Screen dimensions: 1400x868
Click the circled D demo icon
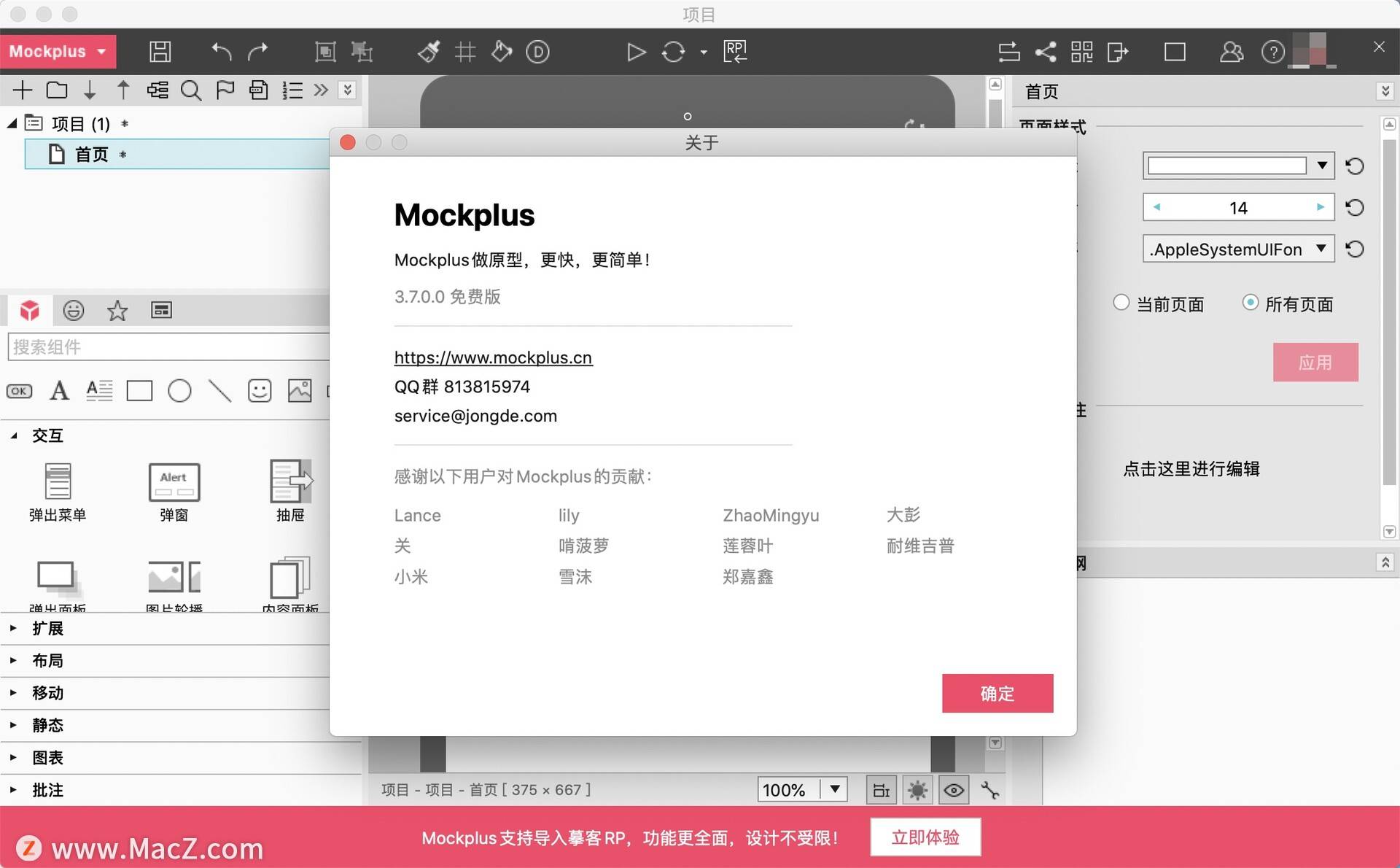(x=537, y=52)
